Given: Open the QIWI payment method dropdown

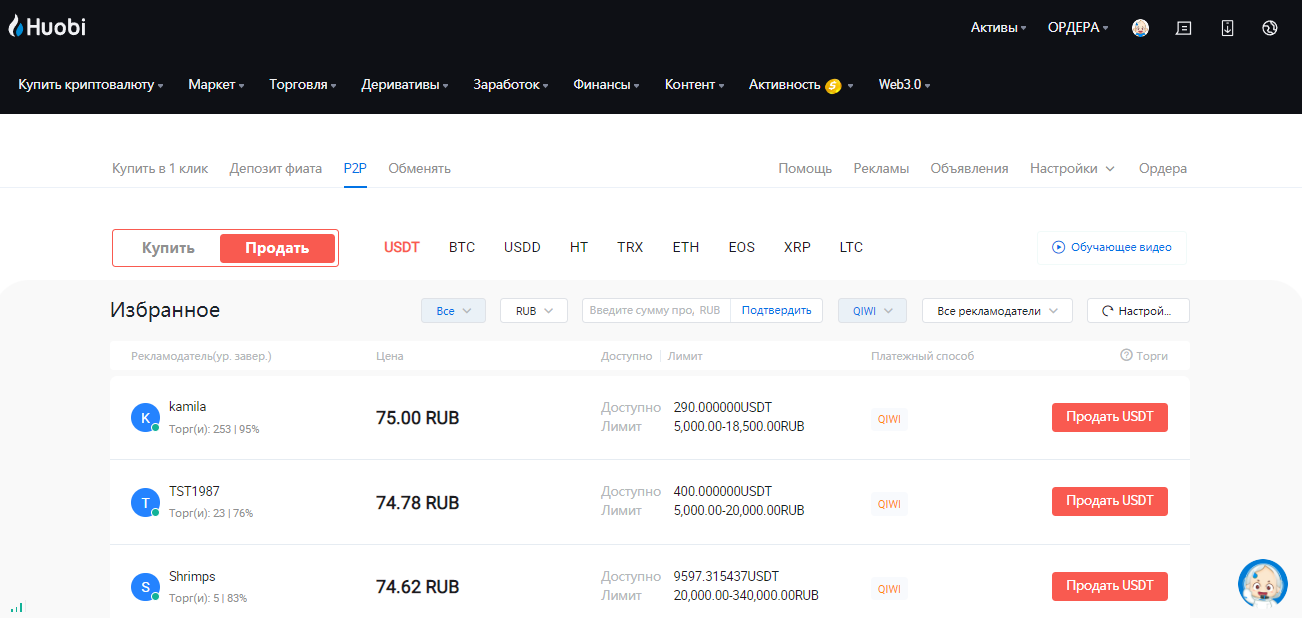Looking at the screenshot, I should (872, 311).
